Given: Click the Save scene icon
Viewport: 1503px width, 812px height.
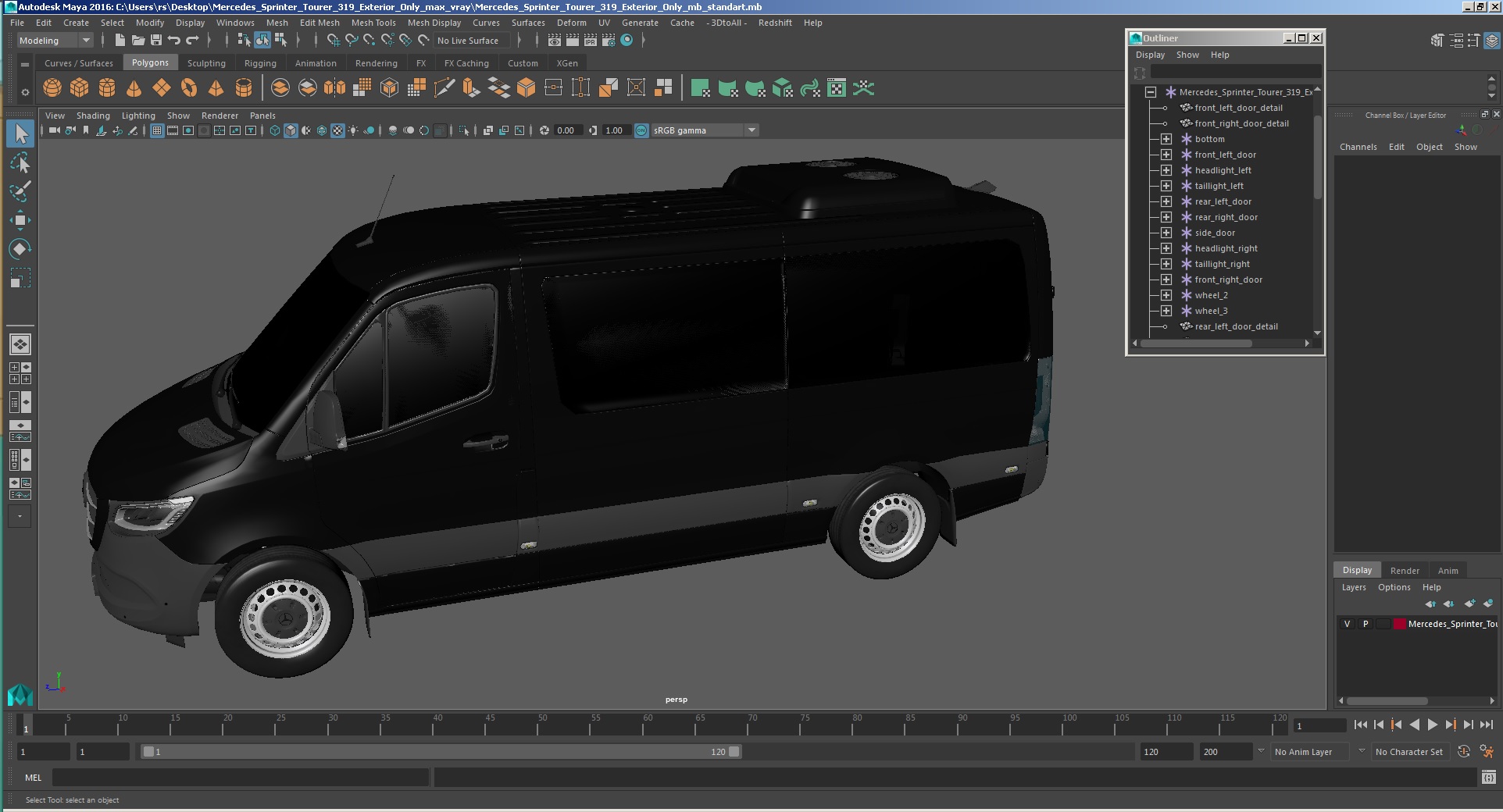Looking at the screenshot, I should pos(156,41).
